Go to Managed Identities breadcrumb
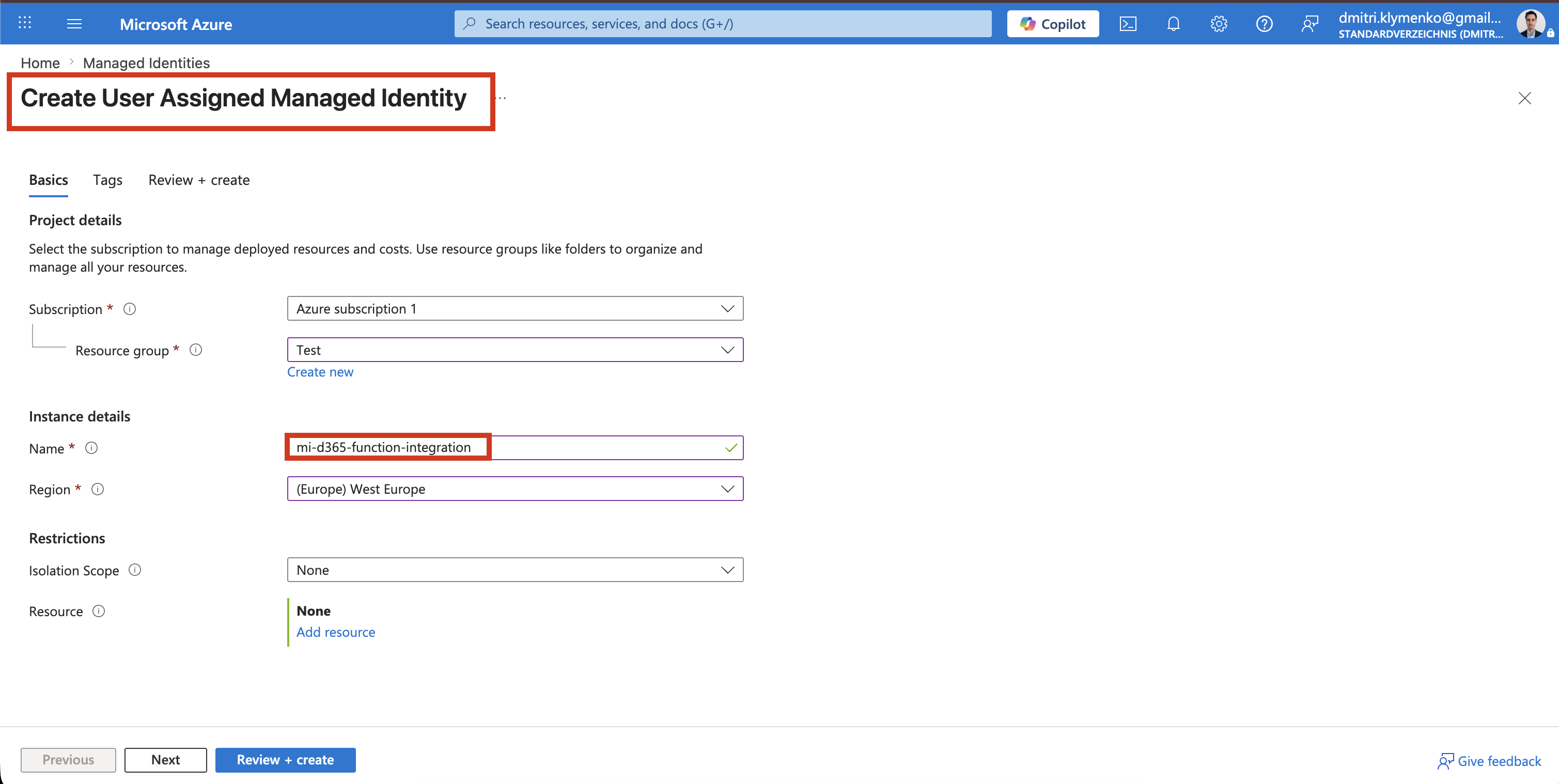The image size is (1559, 784). [x=147, y=63]
